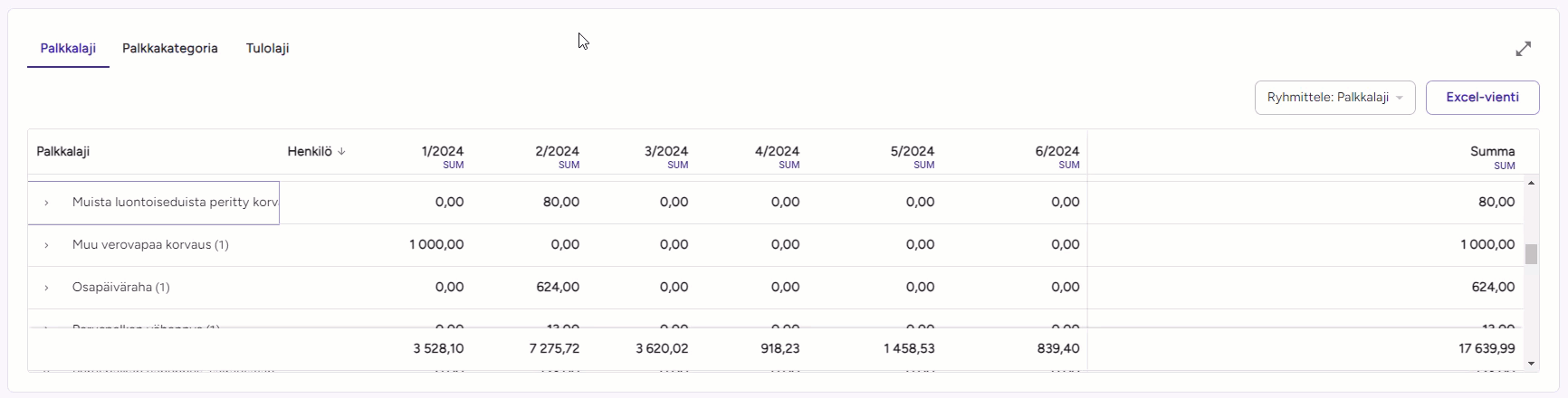This screenshot has width=1568, height=398.
Task: Click the fullscreen expand arrows icon
Action: pos(1524,49)
